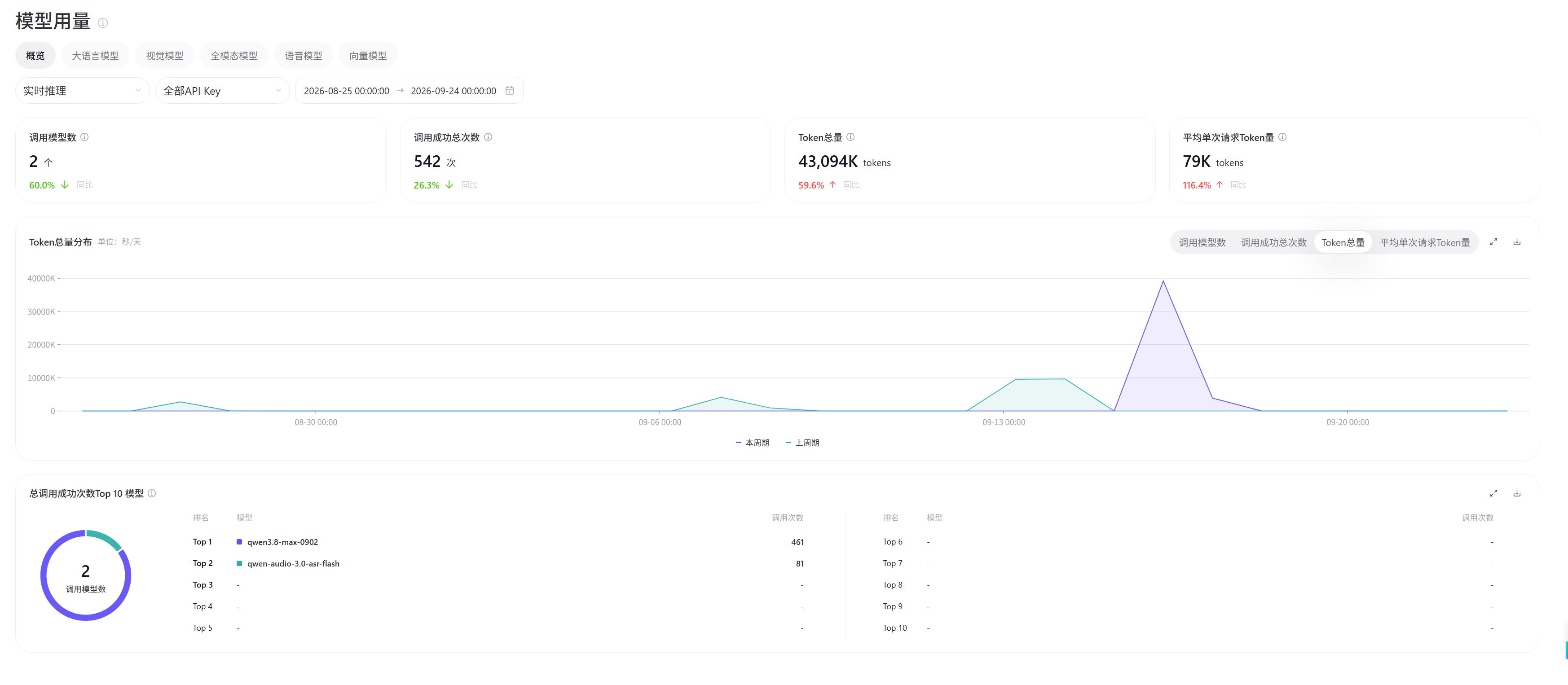Click call count 461 in Top 1 row

pyautogui.click(x=797, y=542)
